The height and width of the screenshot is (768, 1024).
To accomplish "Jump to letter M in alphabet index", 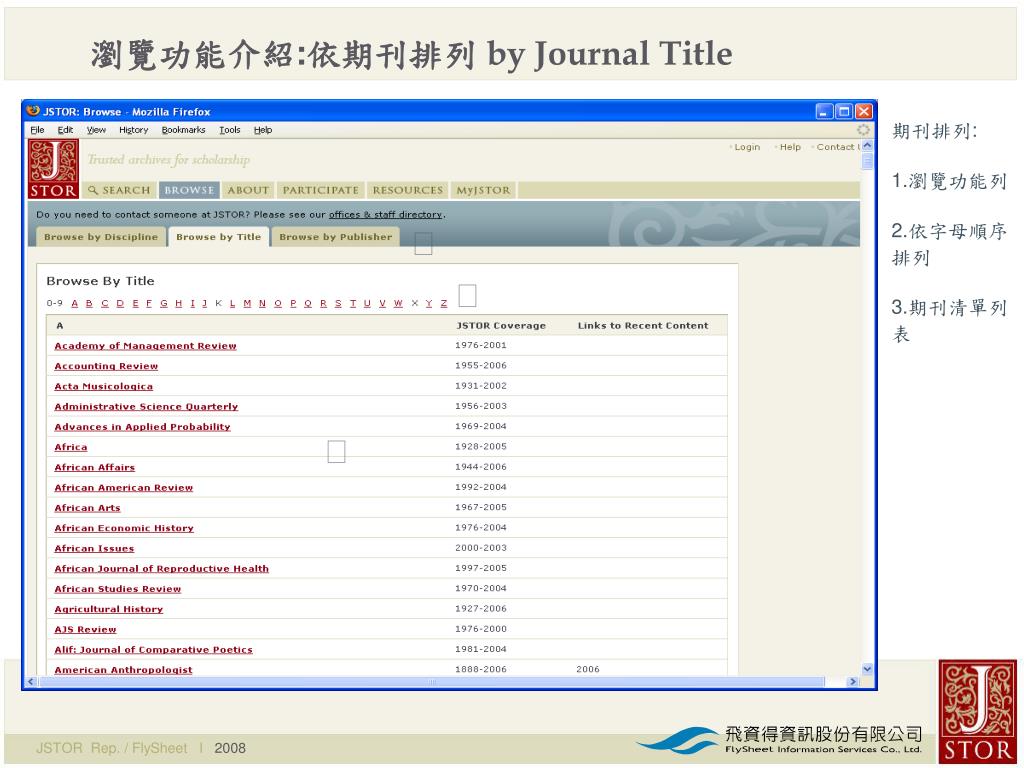I will click(248, 303).
